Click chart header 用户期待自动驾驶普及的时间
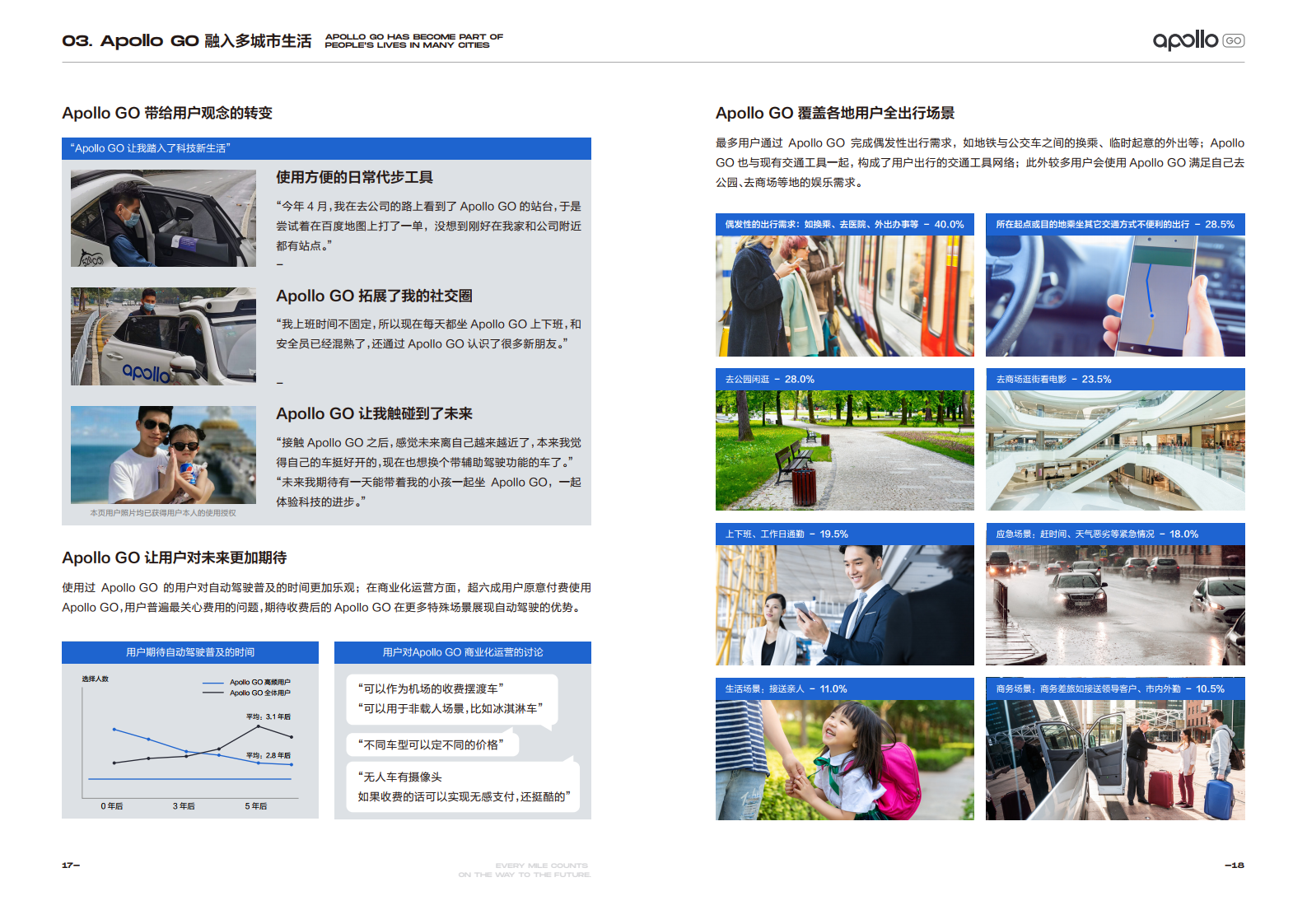 190,652
